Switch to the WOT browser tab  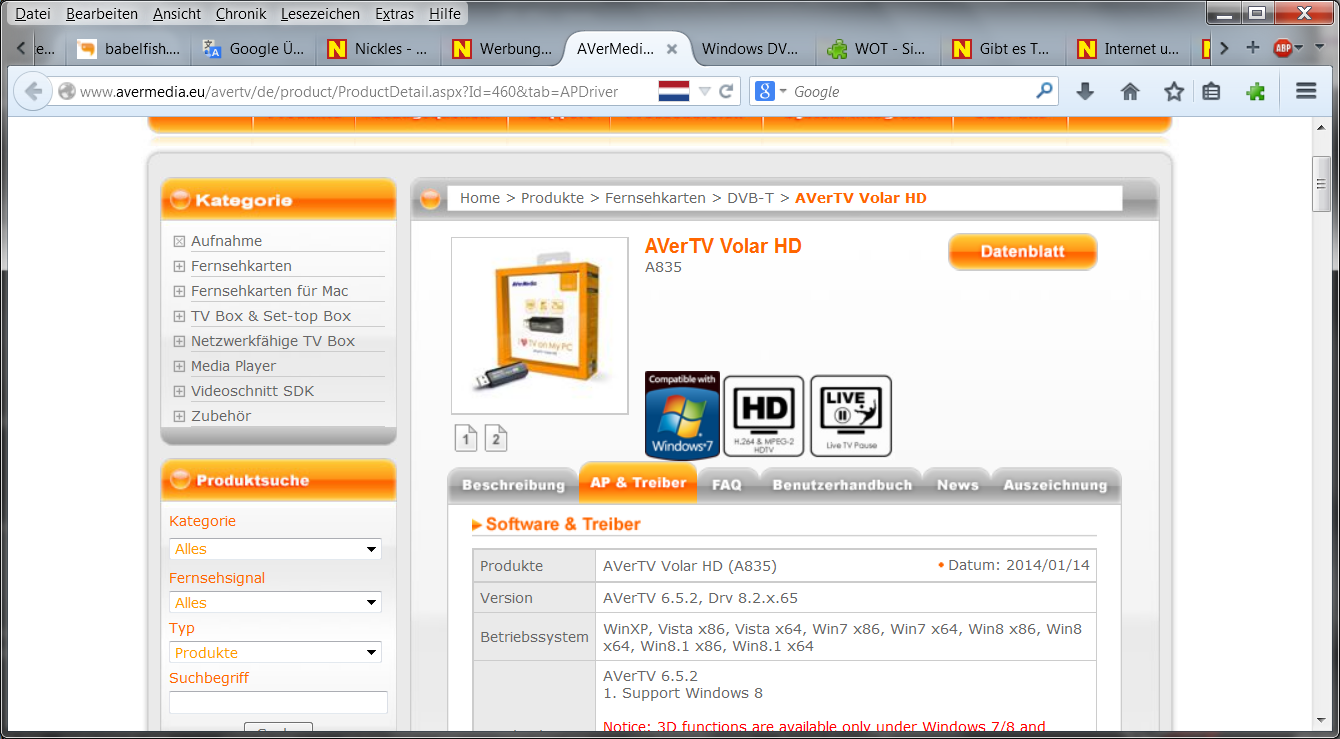[x=877, y=48]
